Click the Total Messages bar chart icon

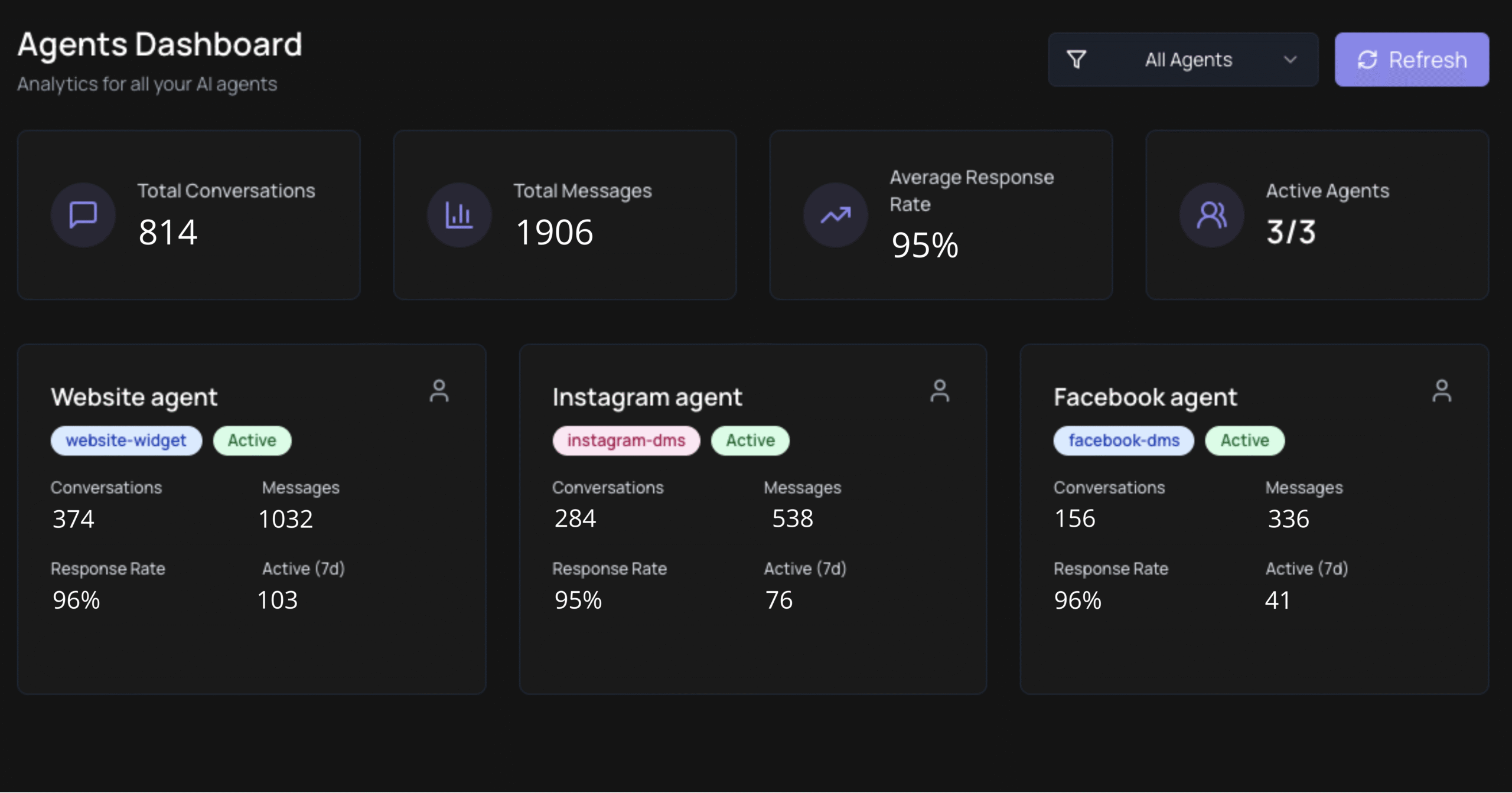tap(459, 214)
